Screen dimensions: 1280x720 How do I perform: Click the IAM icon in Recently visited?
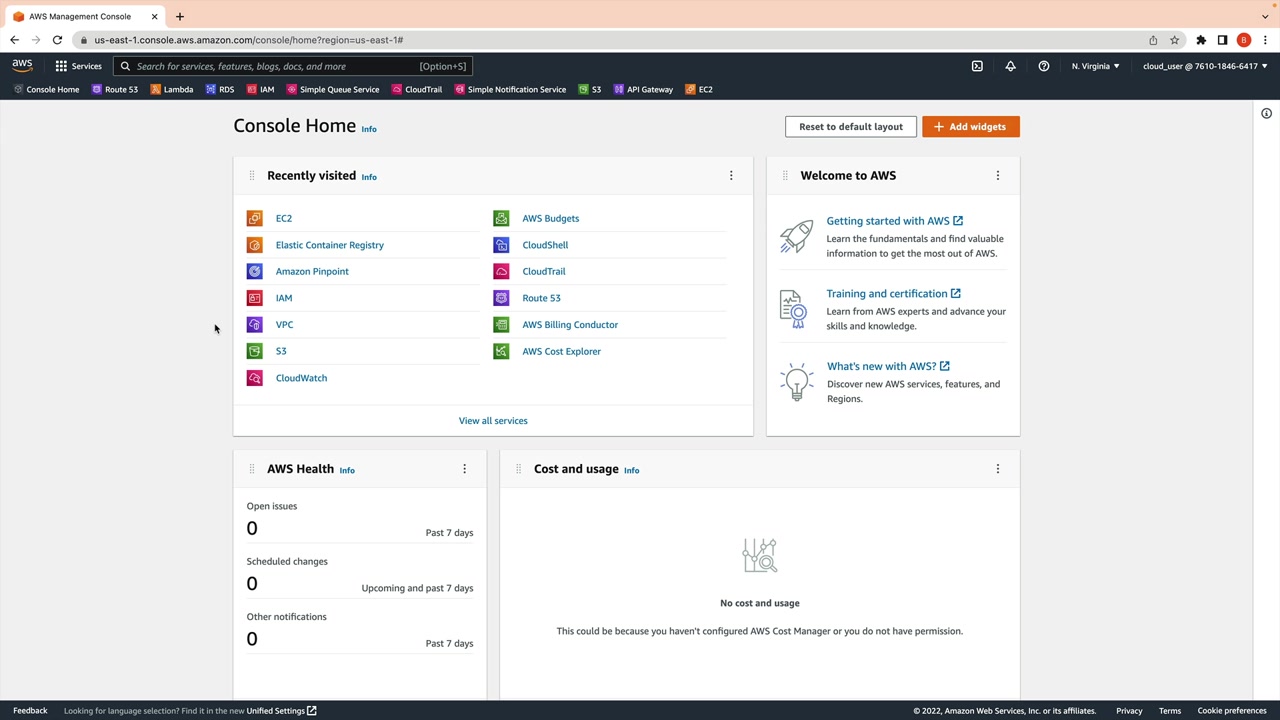click(255, 298)
